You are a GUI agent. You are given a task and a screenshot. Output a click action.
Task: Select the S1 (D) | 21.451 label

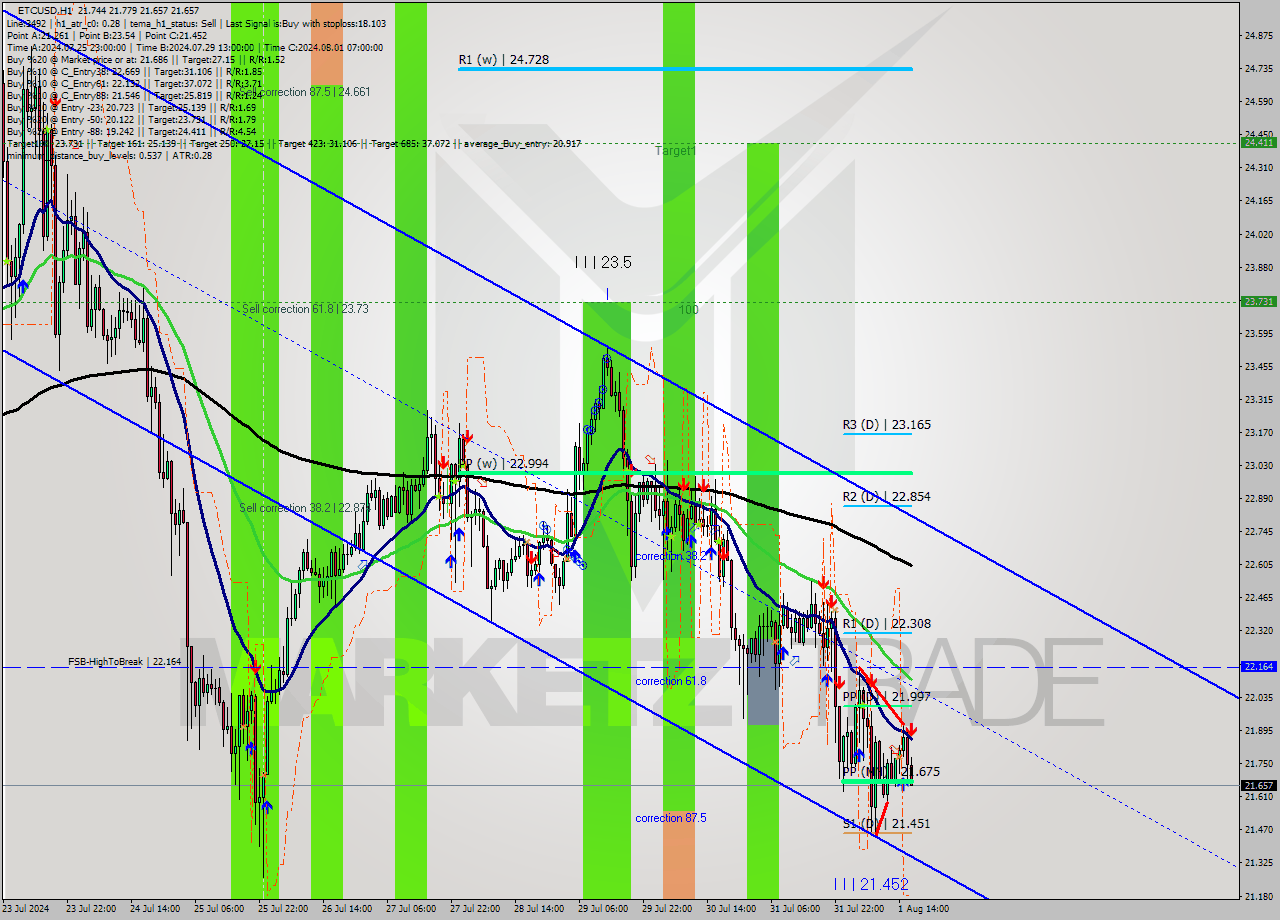coord(887,824)
